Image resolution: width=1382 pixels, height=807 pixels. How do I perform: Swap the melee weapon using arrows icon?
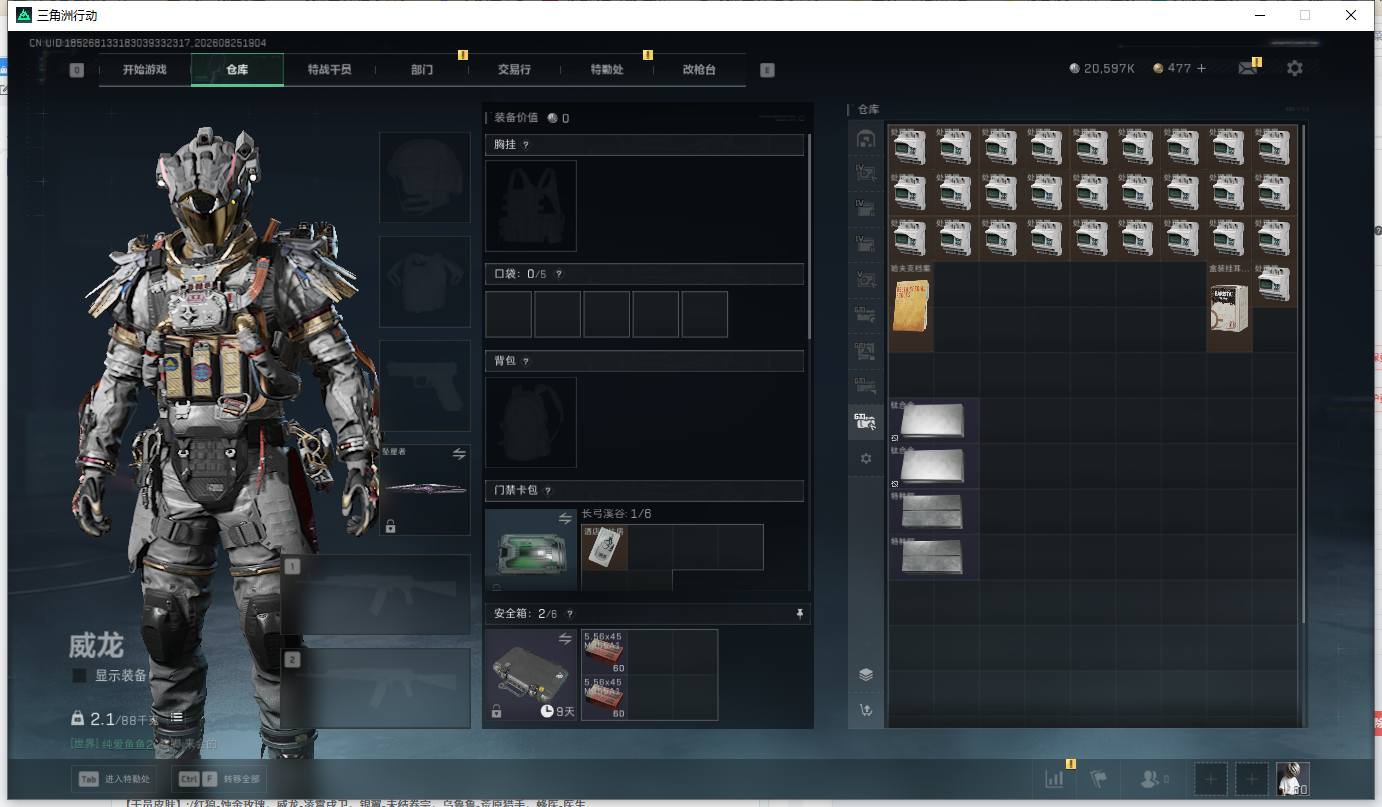tap(459, 454)
